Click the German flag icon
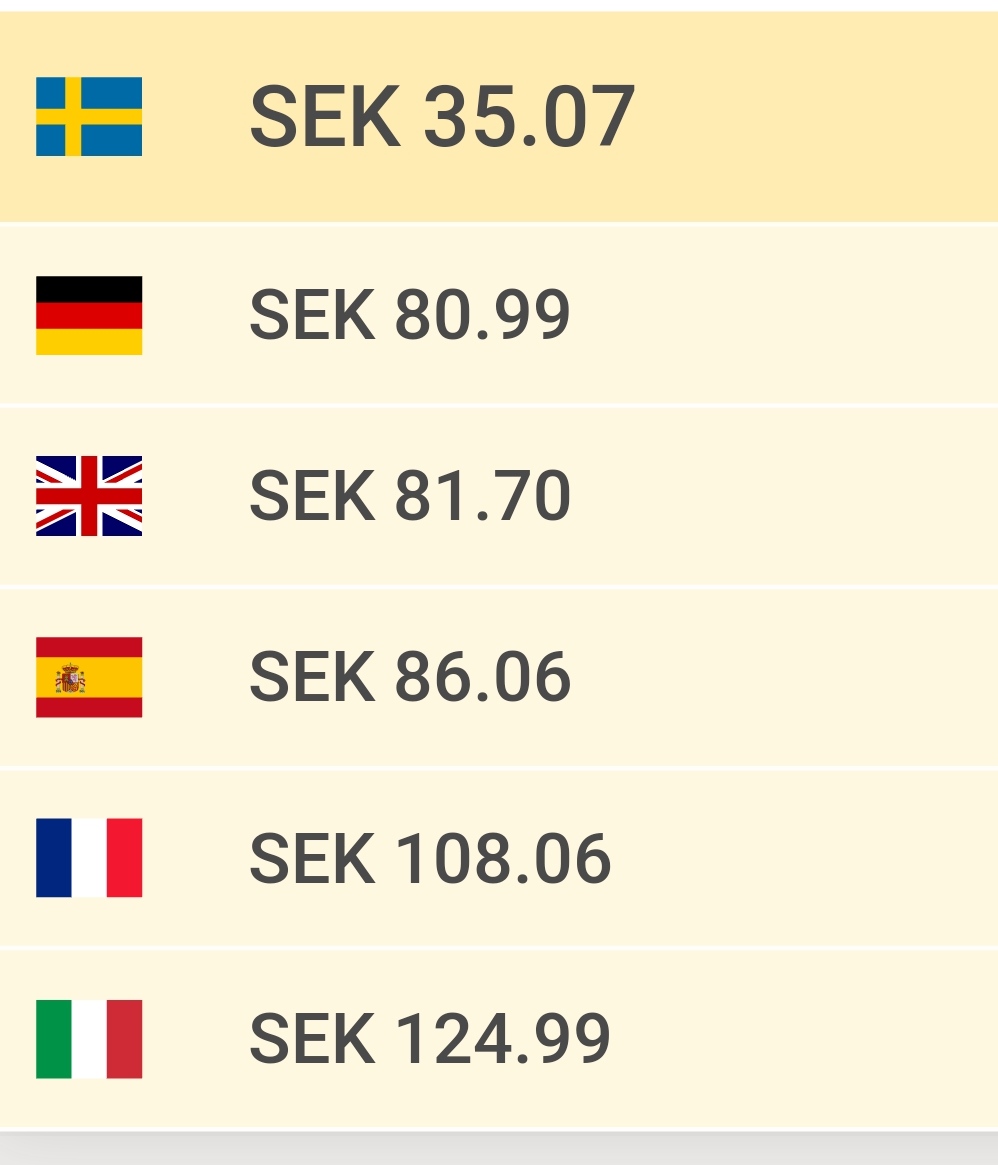 pyautogui.click(x=89, y=315)
